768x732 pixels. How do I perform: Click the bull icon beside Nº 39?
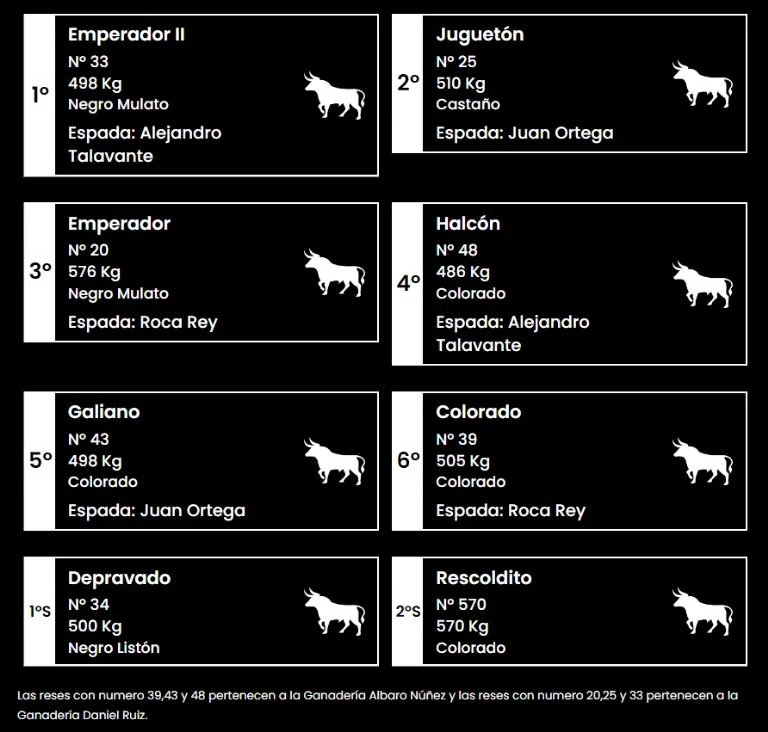coord(702,461)
